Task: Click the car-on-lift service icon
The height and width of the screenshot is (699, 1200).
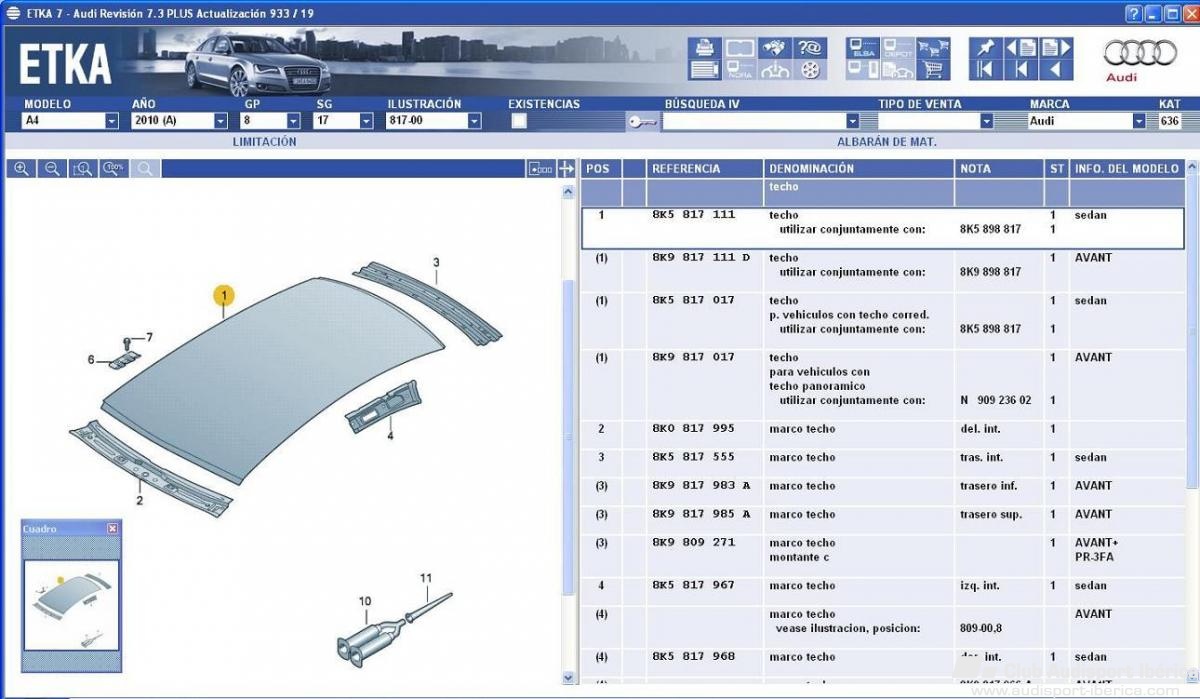Action: pos(774,70)
